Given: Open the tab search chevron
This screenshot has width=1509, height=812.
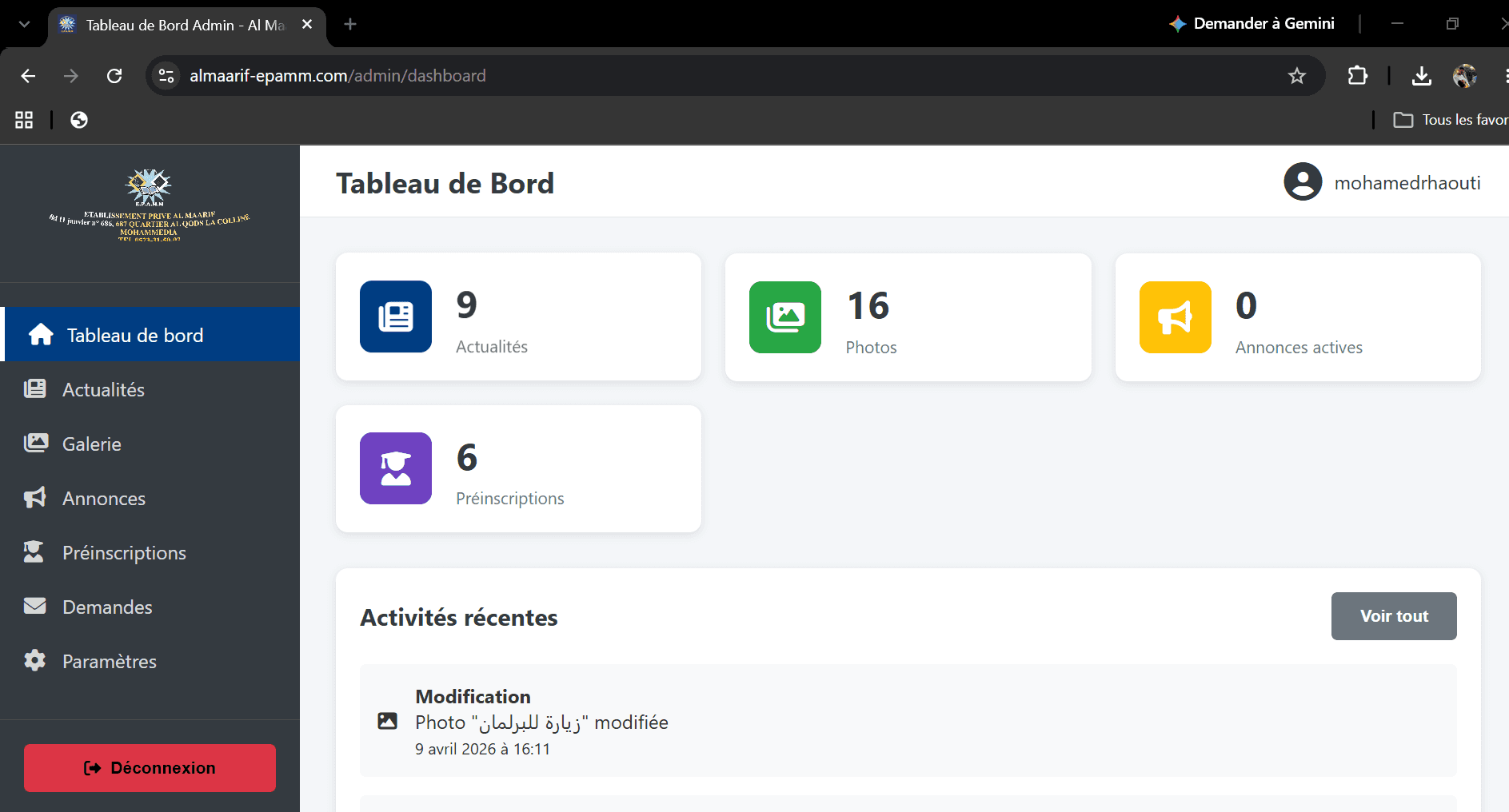Looking at the screenshot, I should 24,24.
